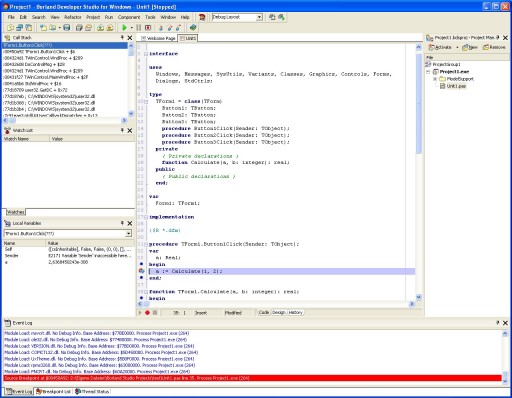Open the Run menu

(109, 17)
